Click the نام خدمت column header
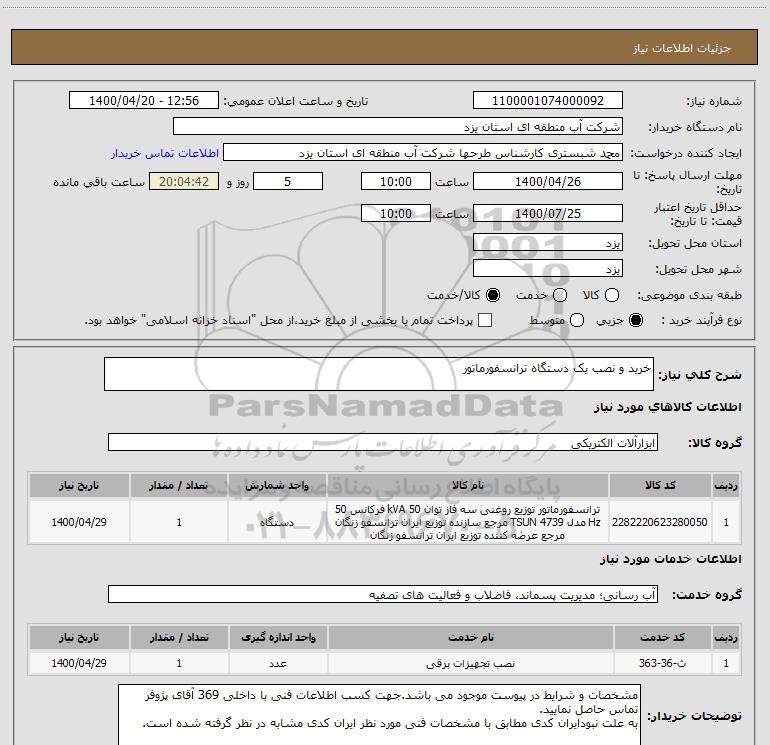Image resolution: width=770 pixels, height=745 pixels. click(470, 637)
